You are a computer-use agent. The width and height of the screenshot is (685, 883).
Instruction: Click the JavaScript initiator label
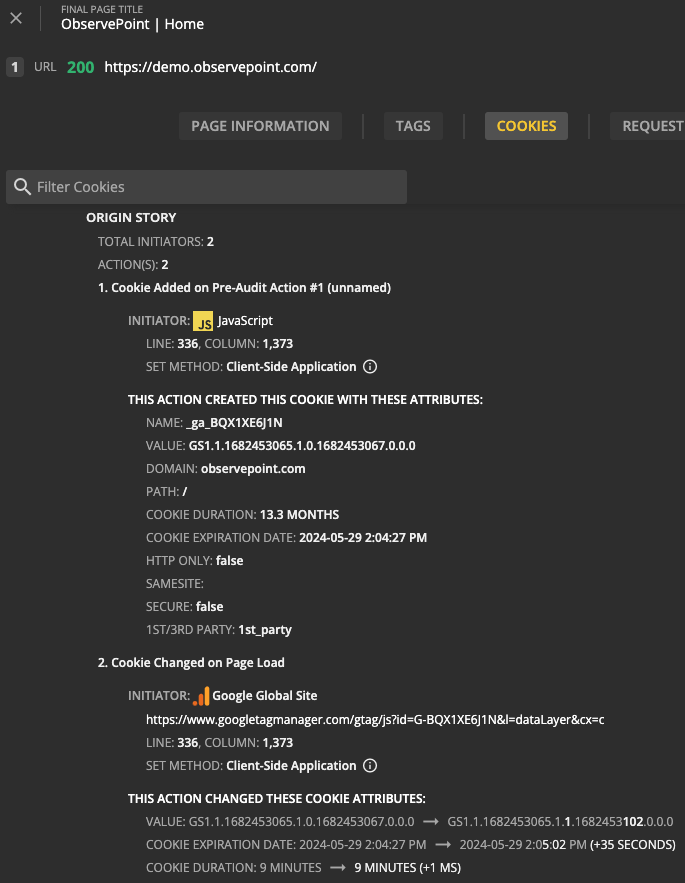click(x=245, y=321)
